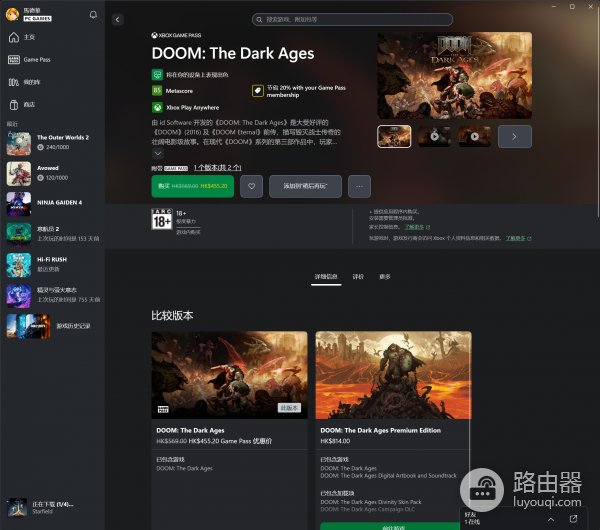Play the third media video thumbnail
This screenshot has width=600, height=530.
[474, 136]
